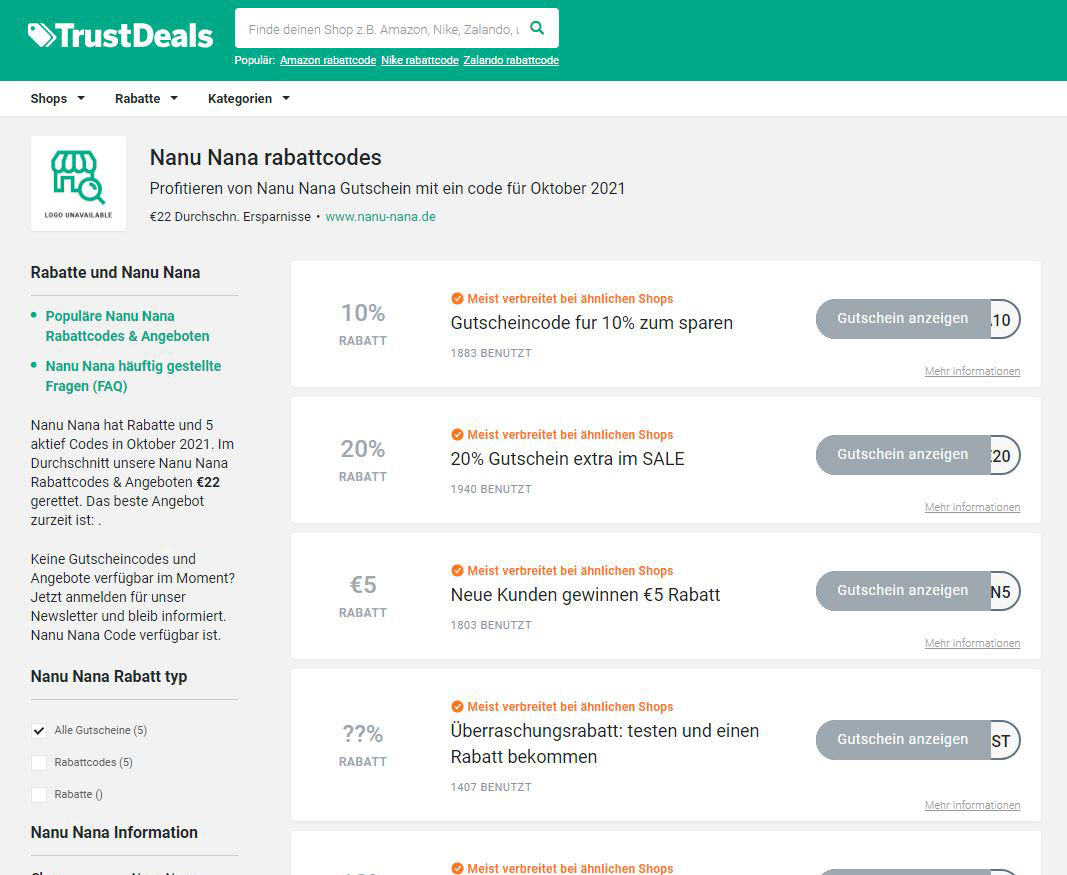Visit the www.nanu-nana.de website link

[x=380, y=217]
